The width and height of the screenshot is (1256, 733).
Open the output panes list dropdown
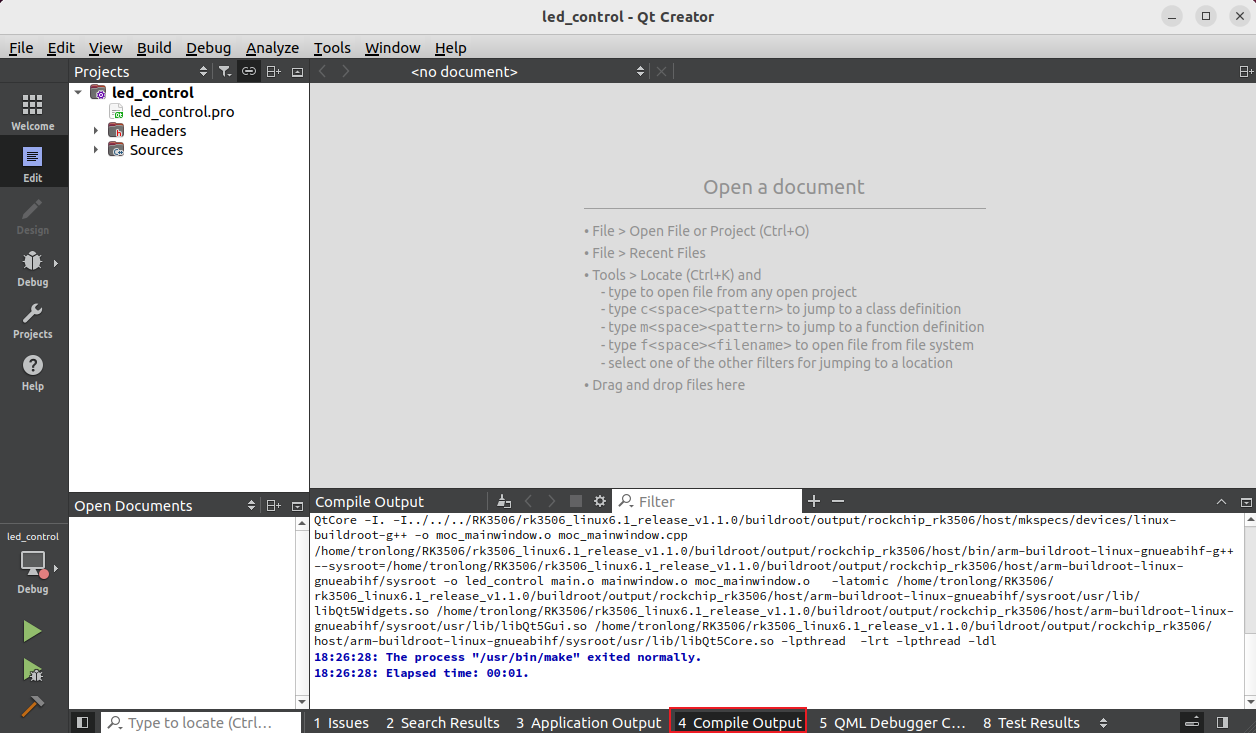point(1103,722)
